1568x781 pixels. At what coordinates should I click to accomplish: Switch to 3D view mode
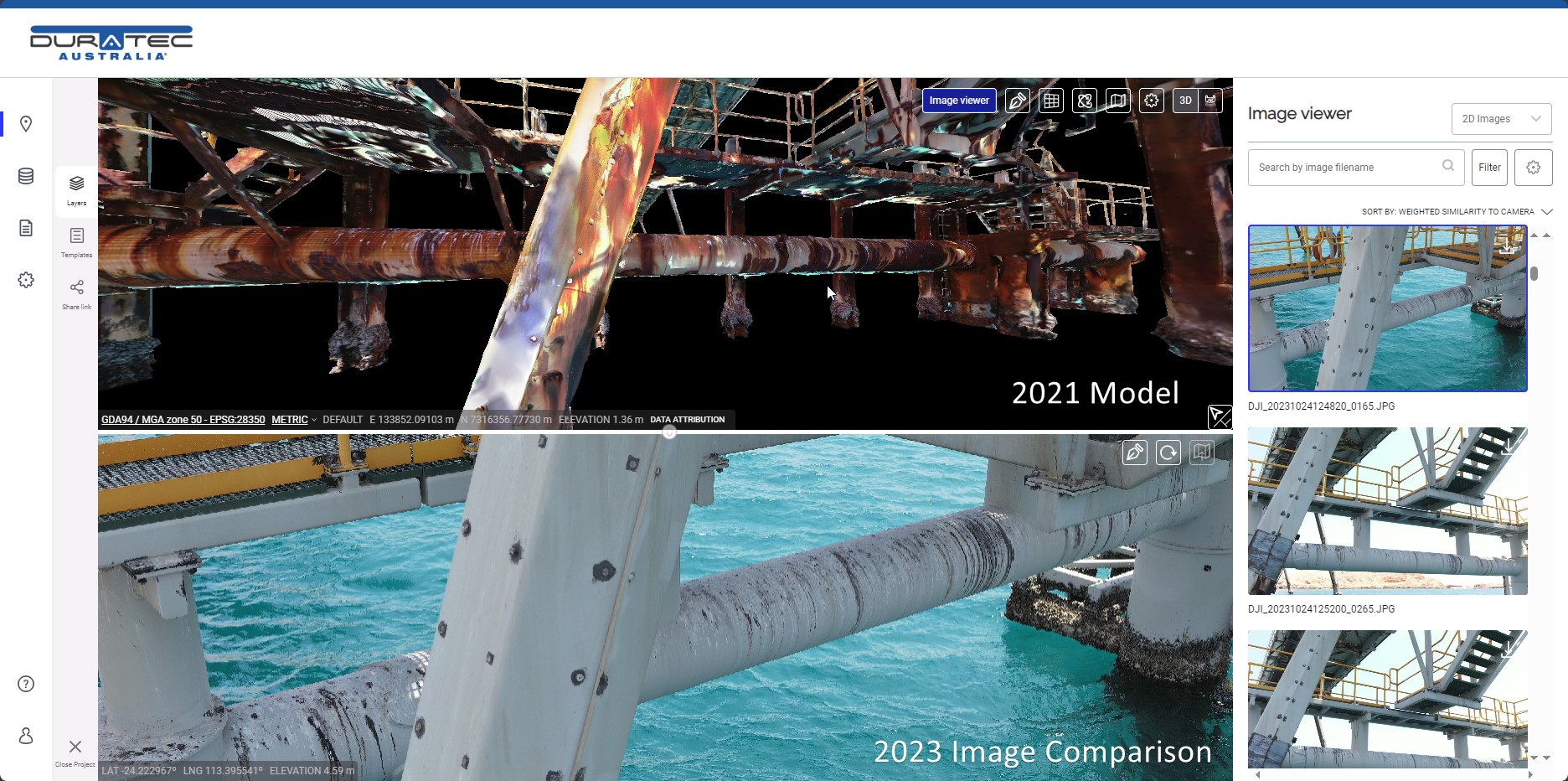coord(1185,101)
